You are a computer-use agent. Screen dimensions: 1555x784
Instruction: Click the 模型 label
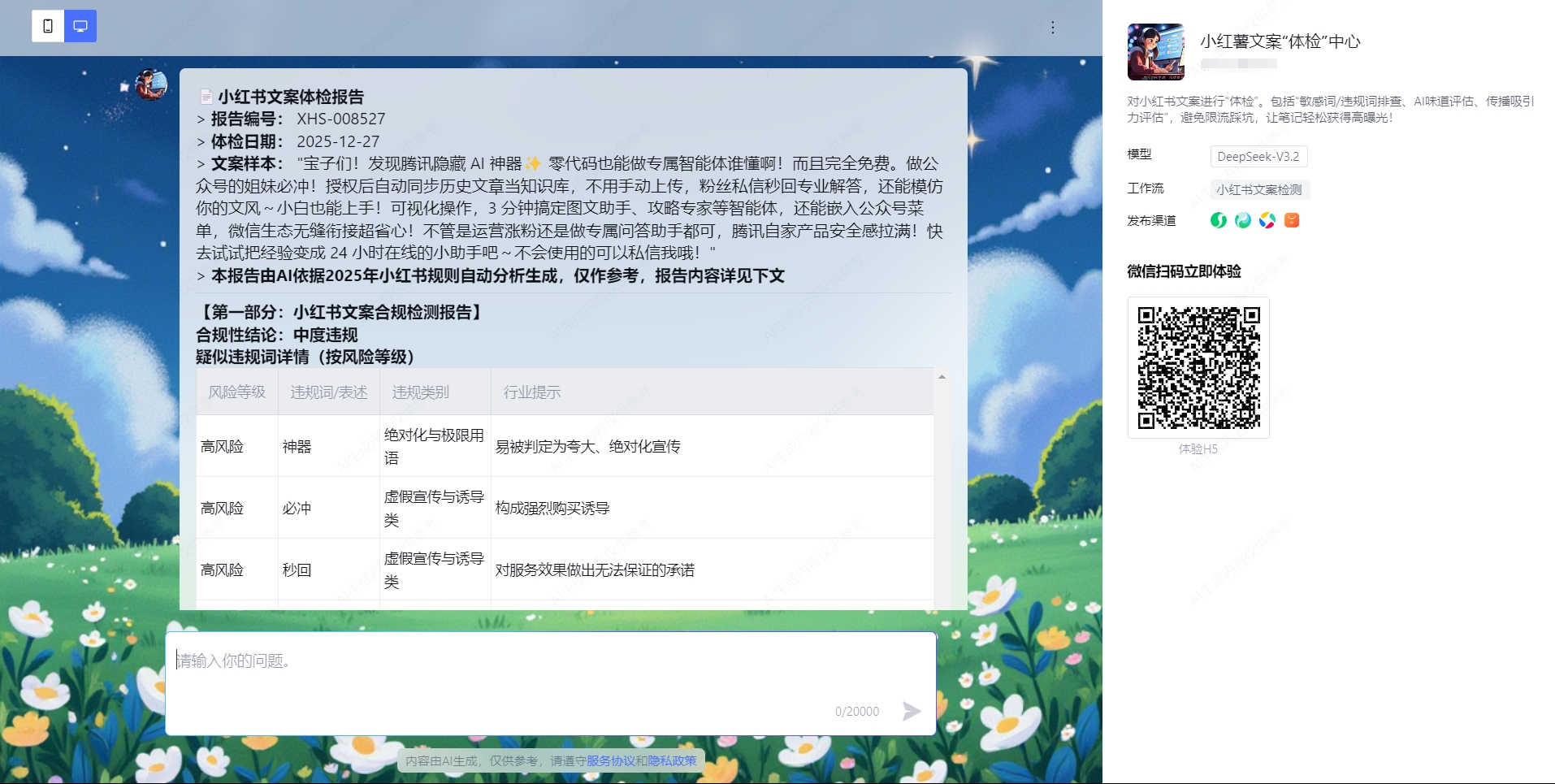1139,154
